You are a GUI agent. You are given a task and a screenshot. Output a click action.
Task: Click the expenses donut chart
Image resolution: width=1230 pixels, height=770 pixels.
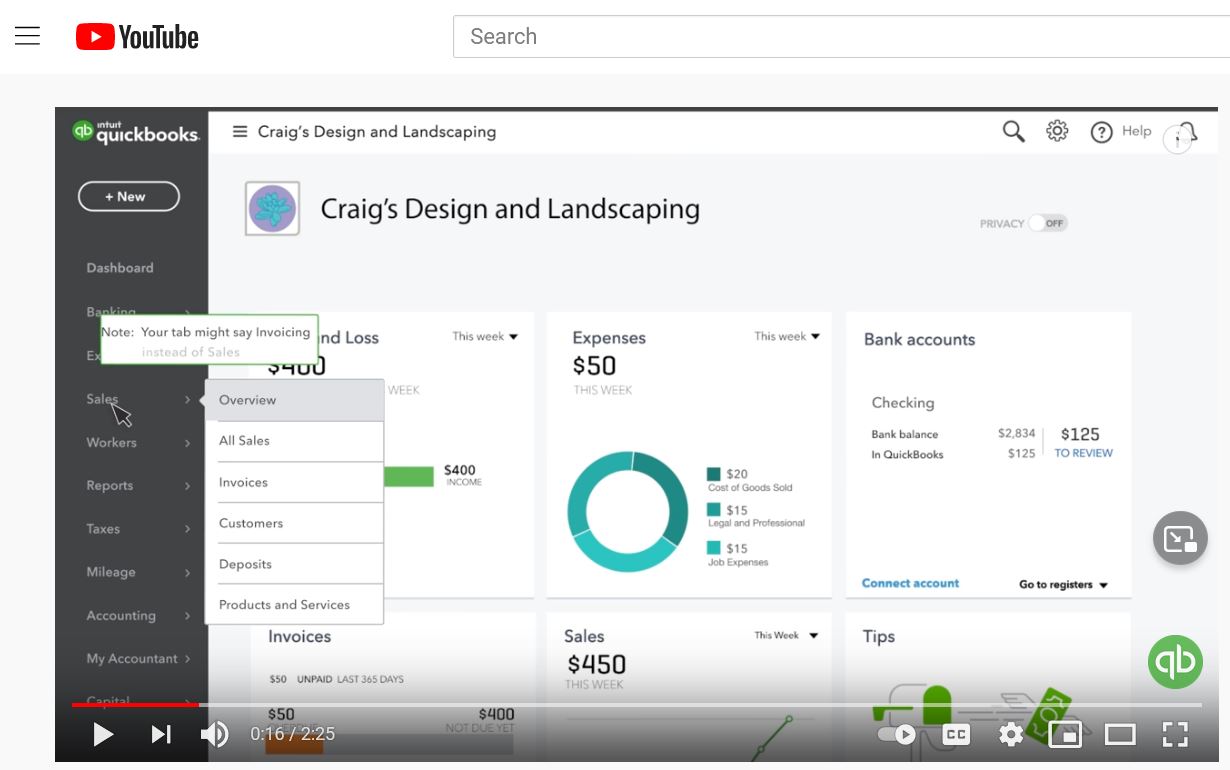628,511
